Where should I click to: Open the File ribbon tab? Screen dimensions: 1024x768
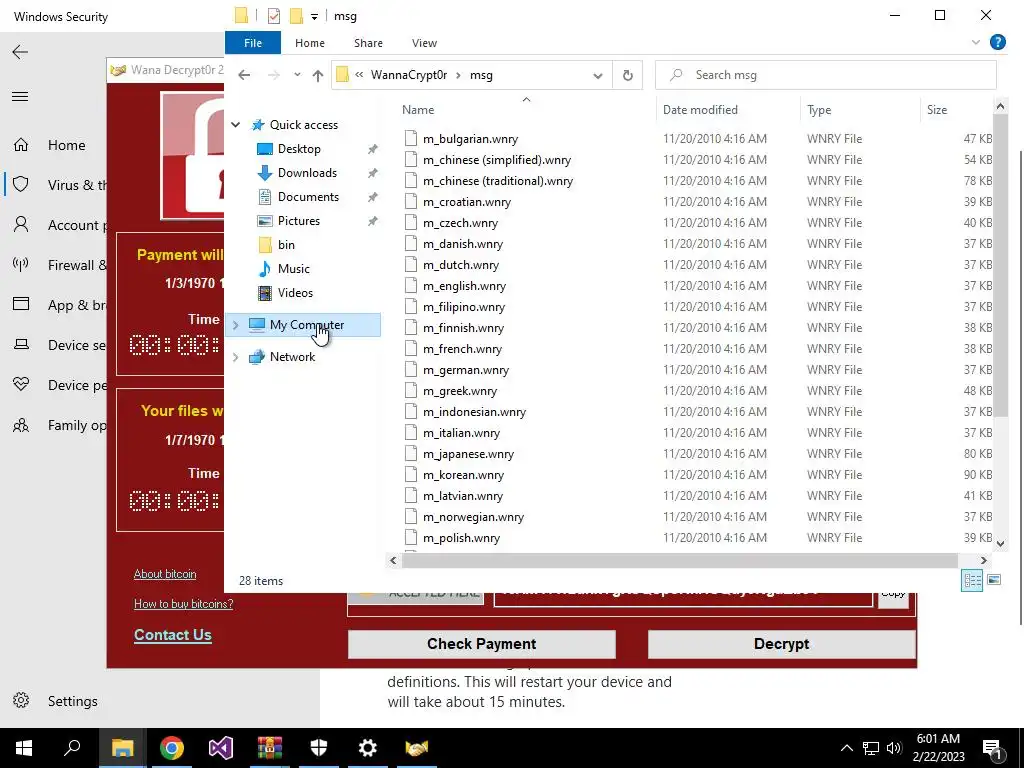point(253,43)
